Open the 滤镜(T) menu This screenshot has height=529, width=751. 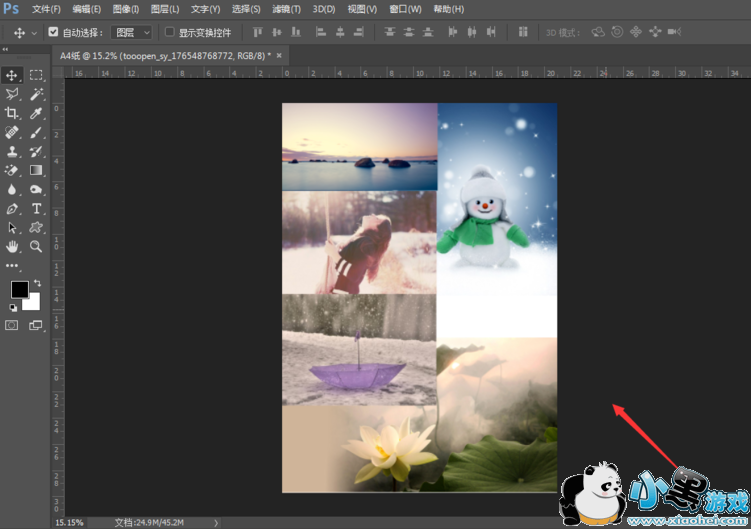click(286, 9)
